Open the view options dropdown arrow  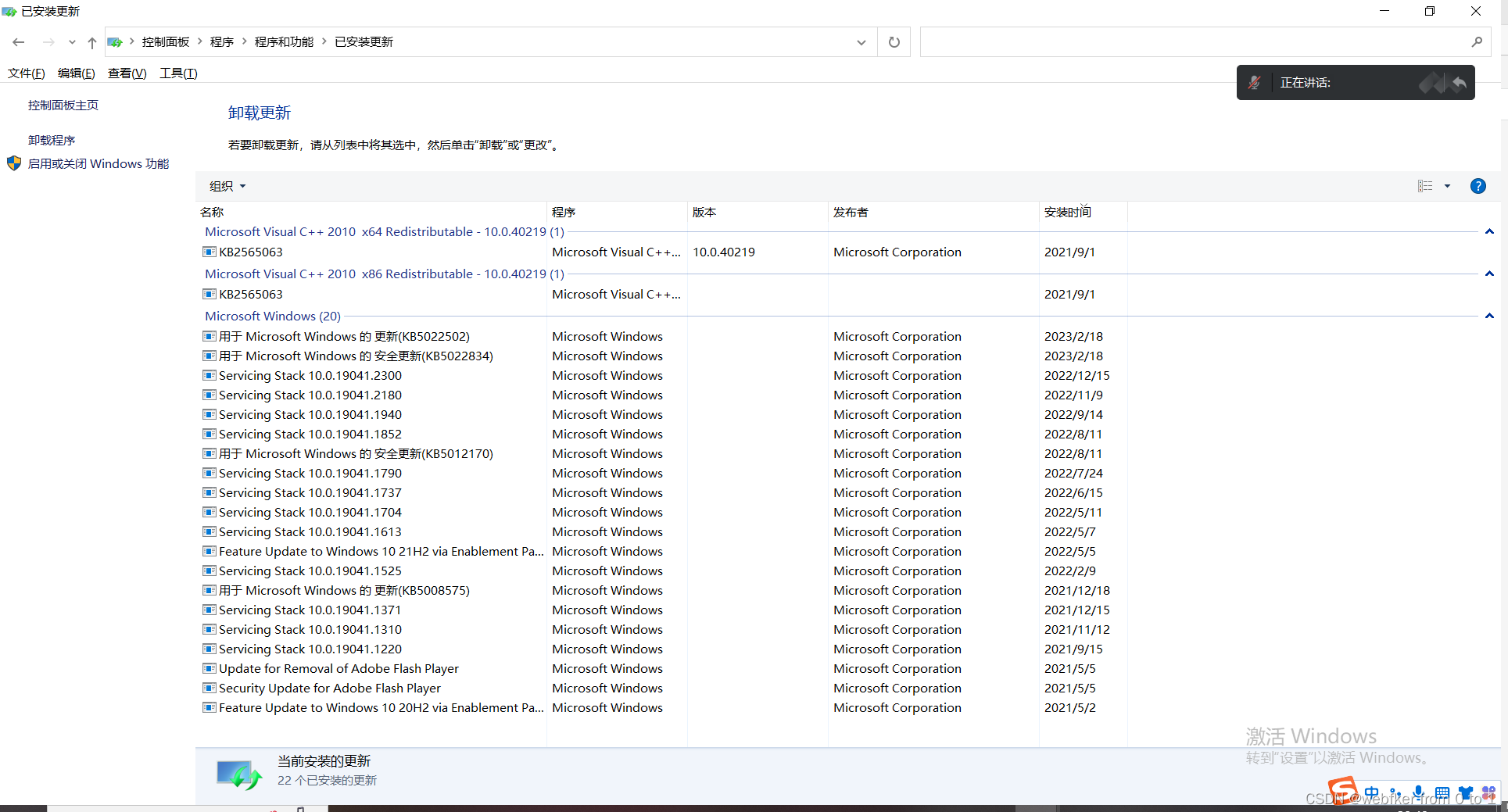pyautogui.click(x=1447, y=186)
